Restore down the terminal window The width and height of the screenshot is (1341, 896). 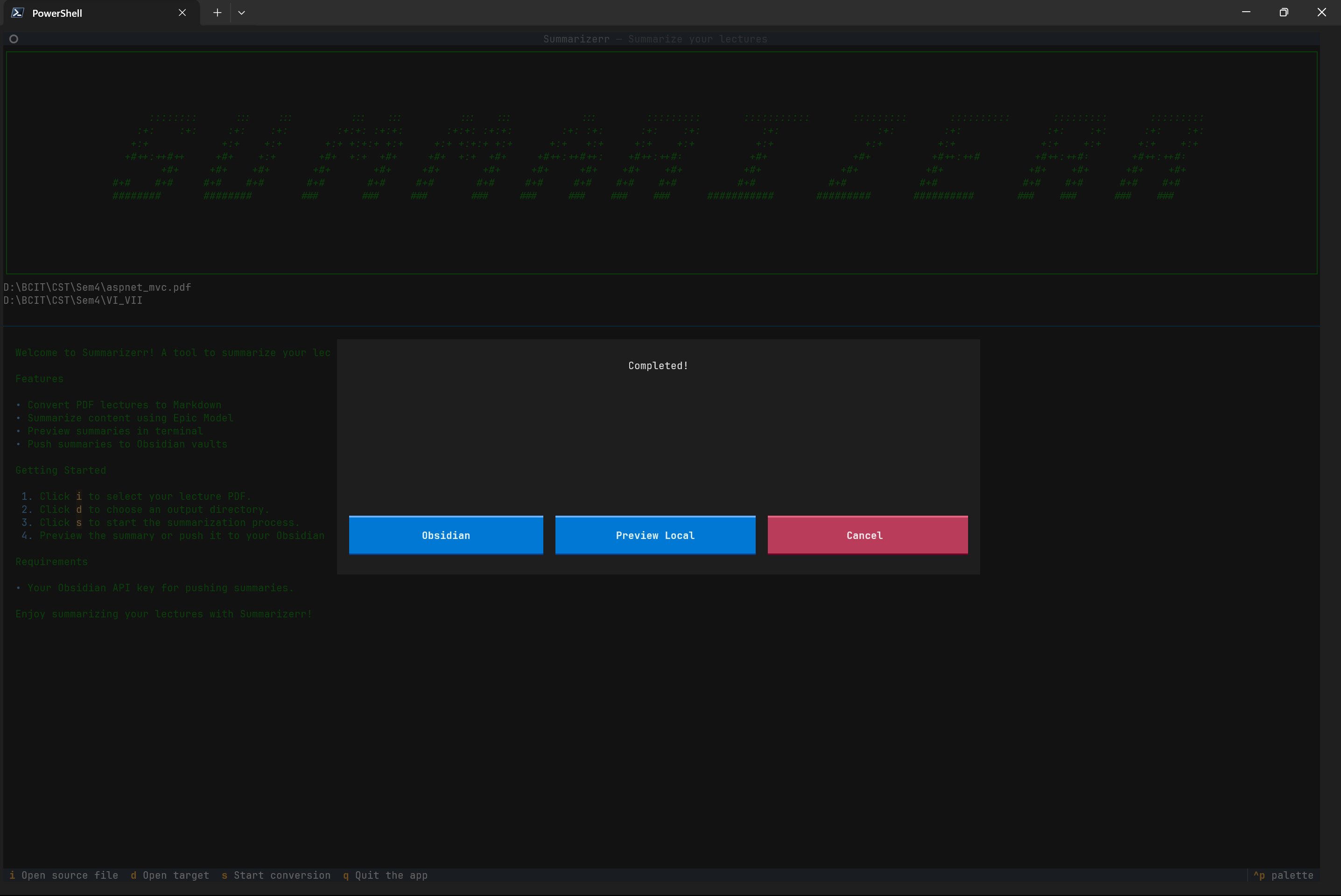(1283, 13)
